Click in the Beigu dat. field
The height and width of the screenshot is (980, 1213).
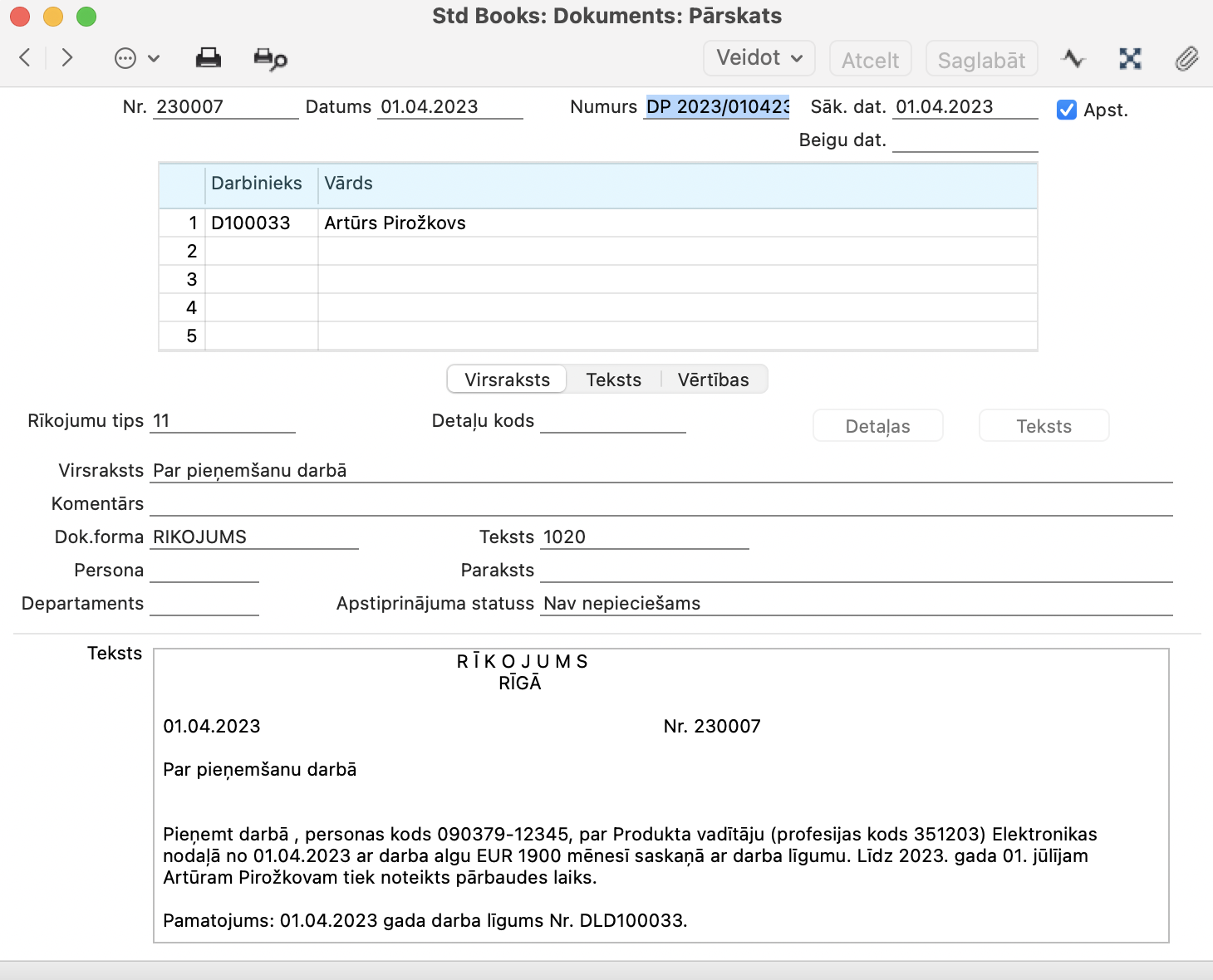click(x=964, y=140)
